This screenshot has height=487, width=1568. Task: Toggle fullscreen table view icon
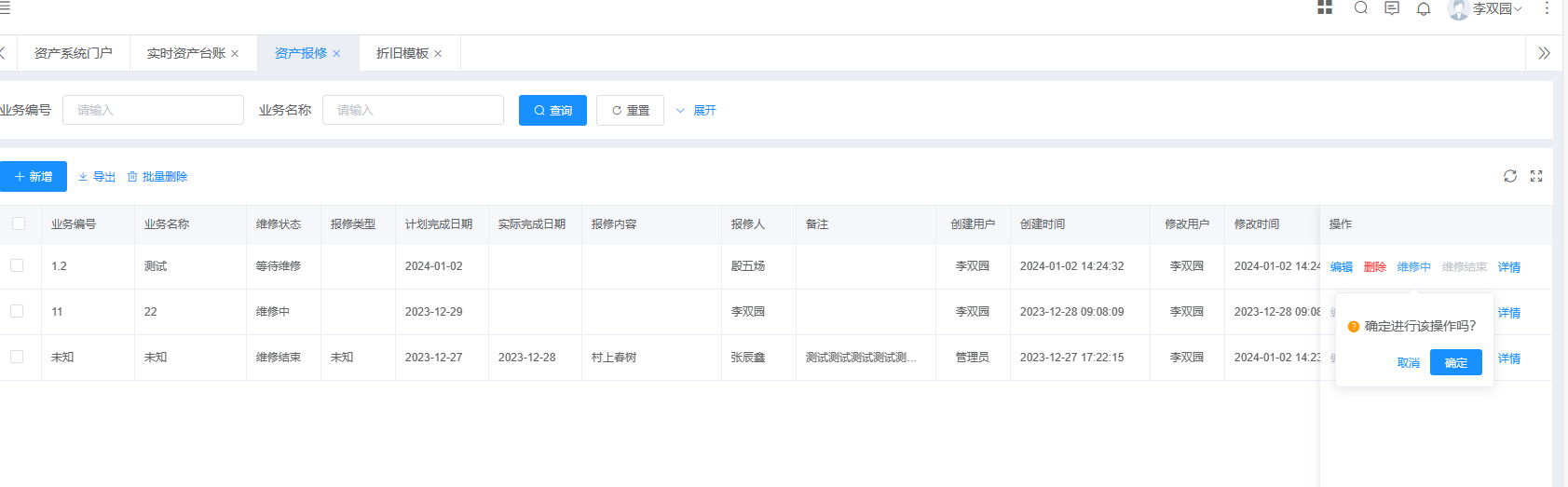pyautogui.click(x=1536, y=176)
